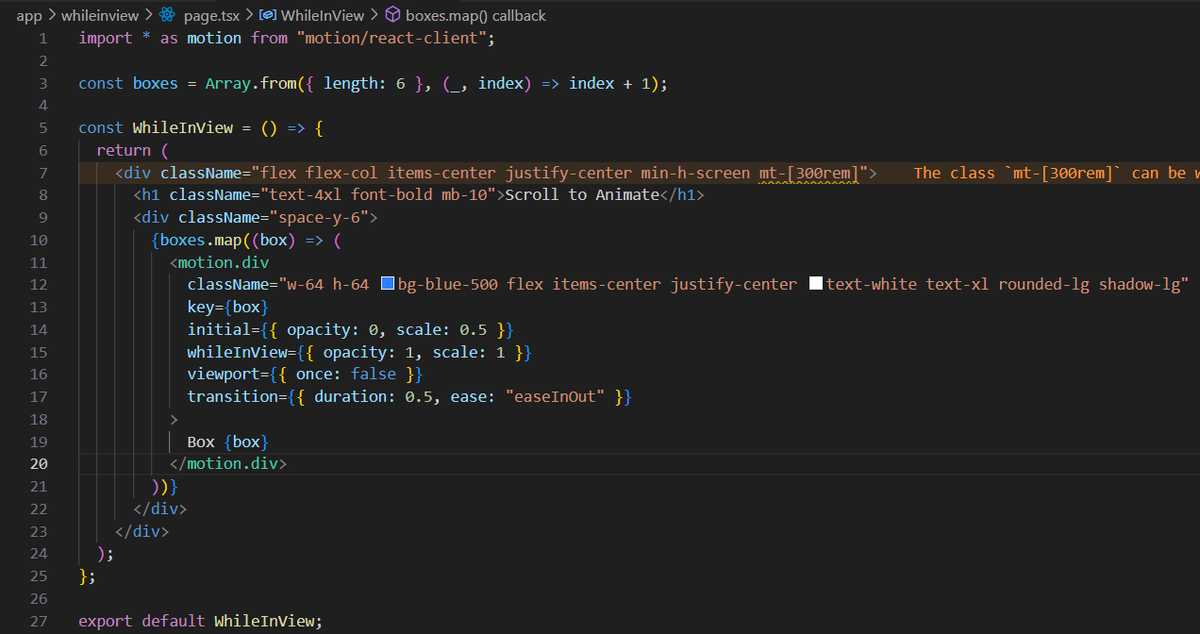
Task: Expand chevron after 'whileinview' breadcrumb
Action: [149, 15]
